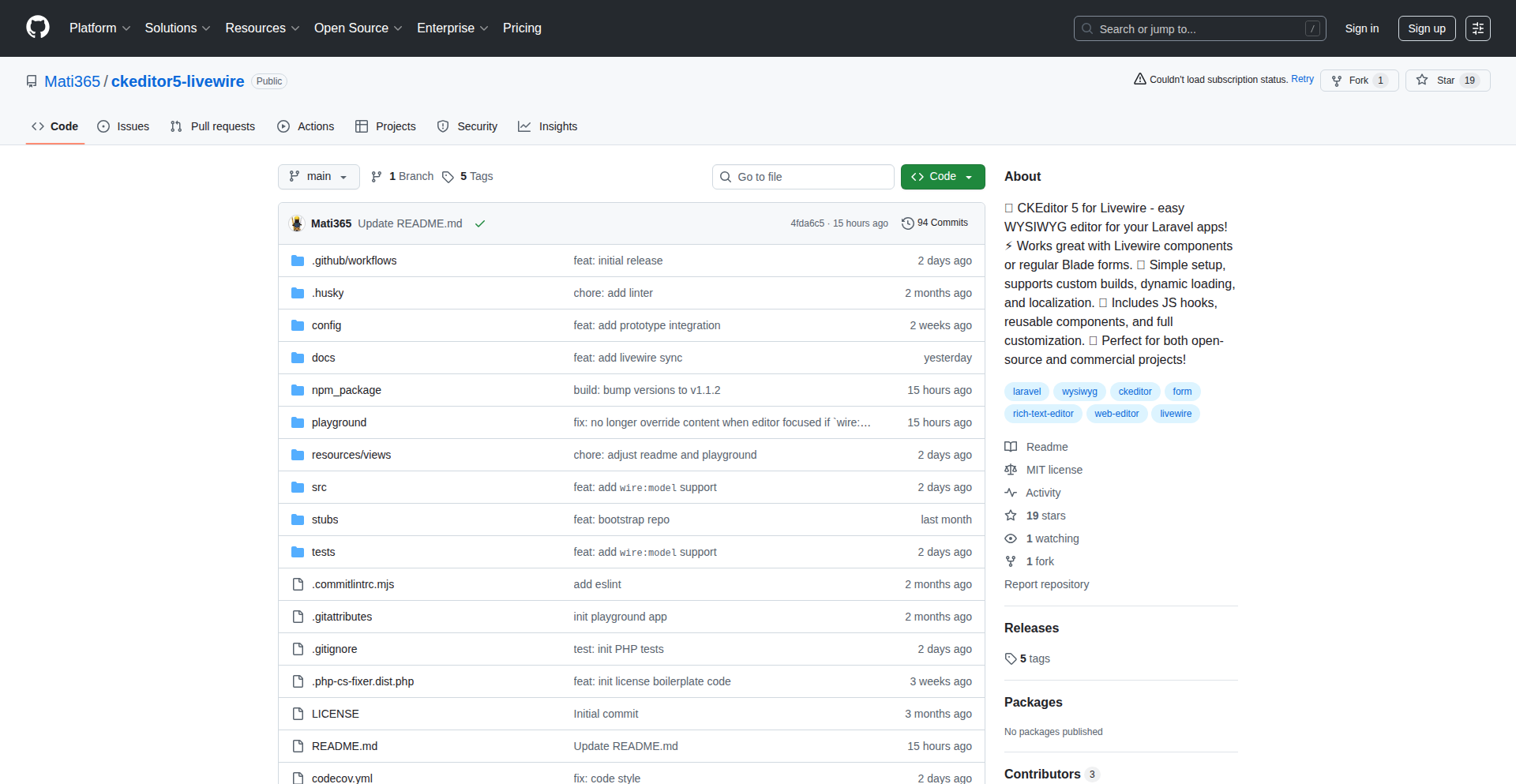
Task: Expand the Platform menu in the header
Action: click(x=99, y=28)
